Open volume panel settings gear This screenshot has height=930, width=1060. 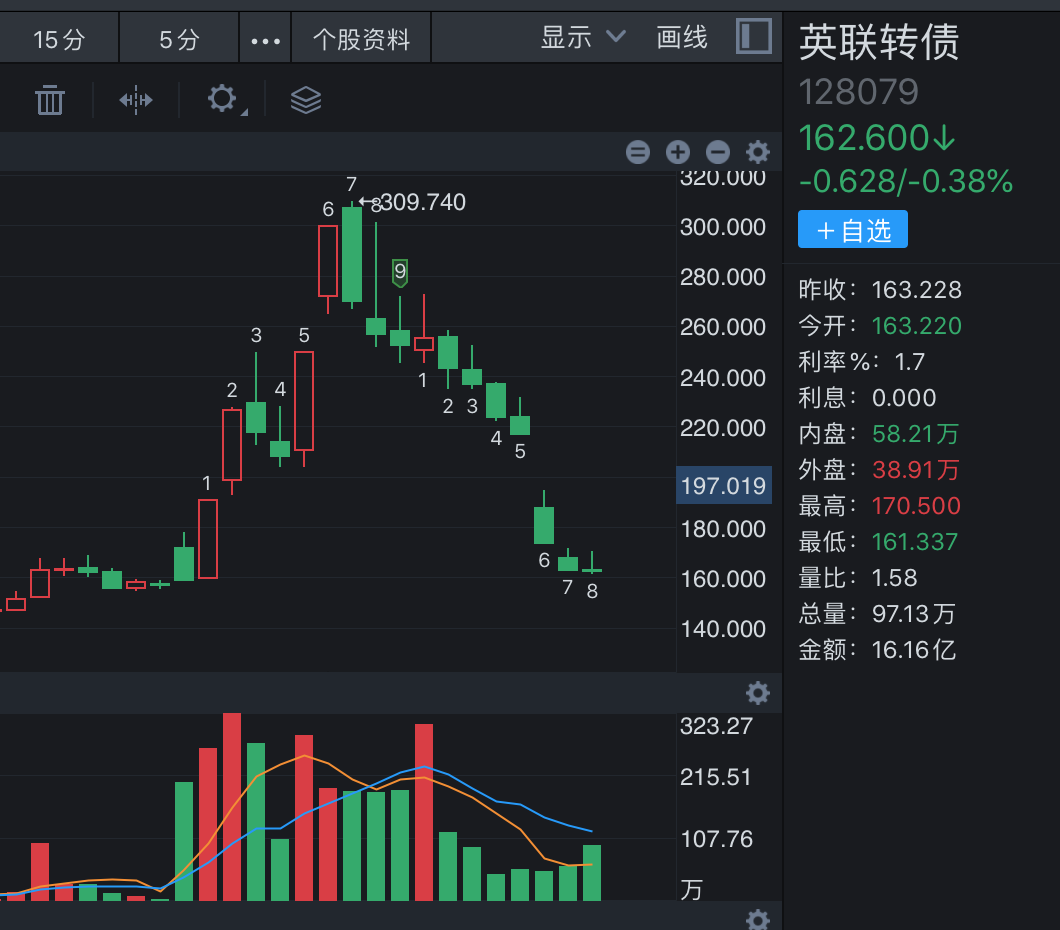click(x=758, y=692)
